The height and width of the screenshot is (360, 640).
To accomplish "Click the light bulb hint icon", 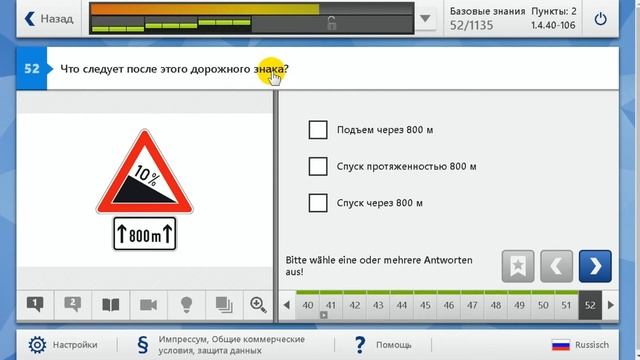I will click(186, 304).
